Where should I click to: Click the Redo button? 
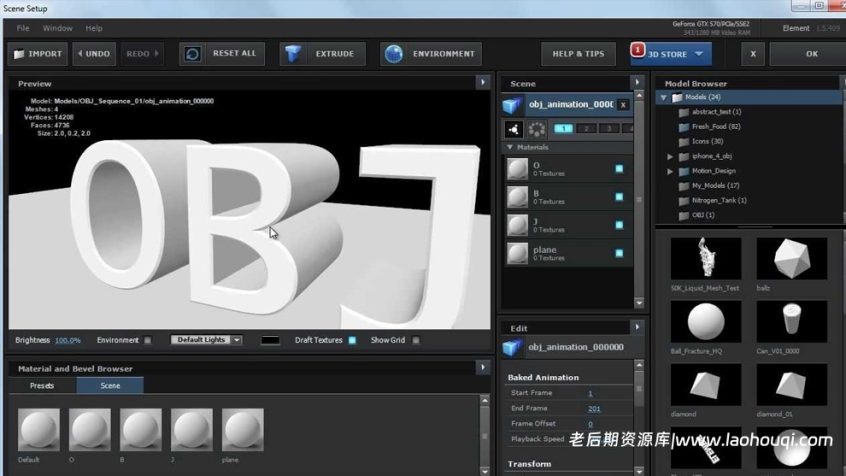point(142,54)
